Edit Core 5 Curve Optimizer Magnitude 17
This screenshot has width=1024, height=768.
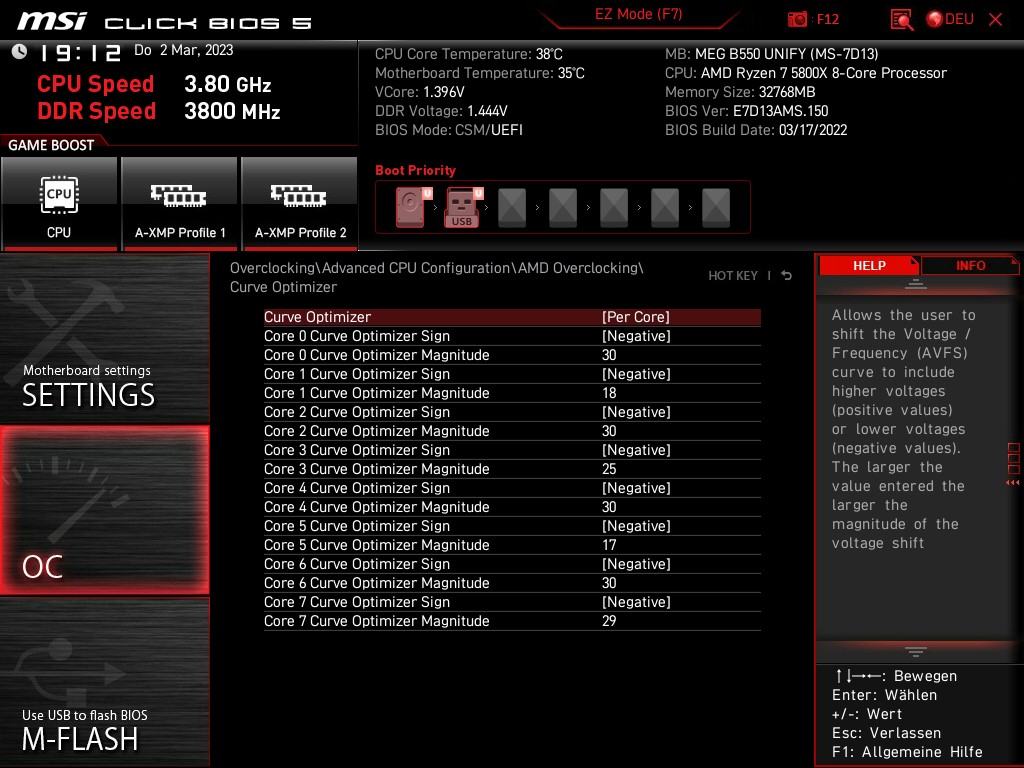pos(512,544)
